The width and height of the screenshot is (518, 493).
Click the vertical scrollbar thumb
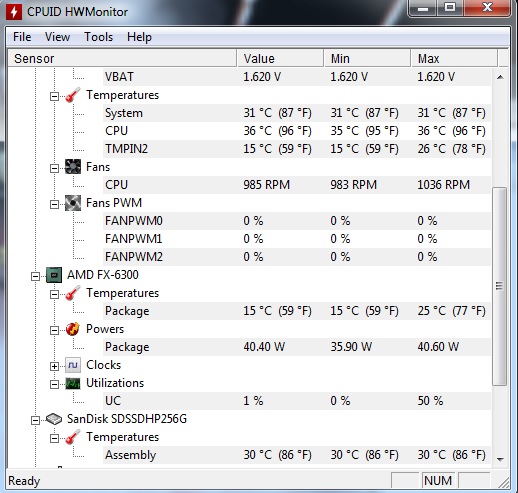click(x=499, y=286)
